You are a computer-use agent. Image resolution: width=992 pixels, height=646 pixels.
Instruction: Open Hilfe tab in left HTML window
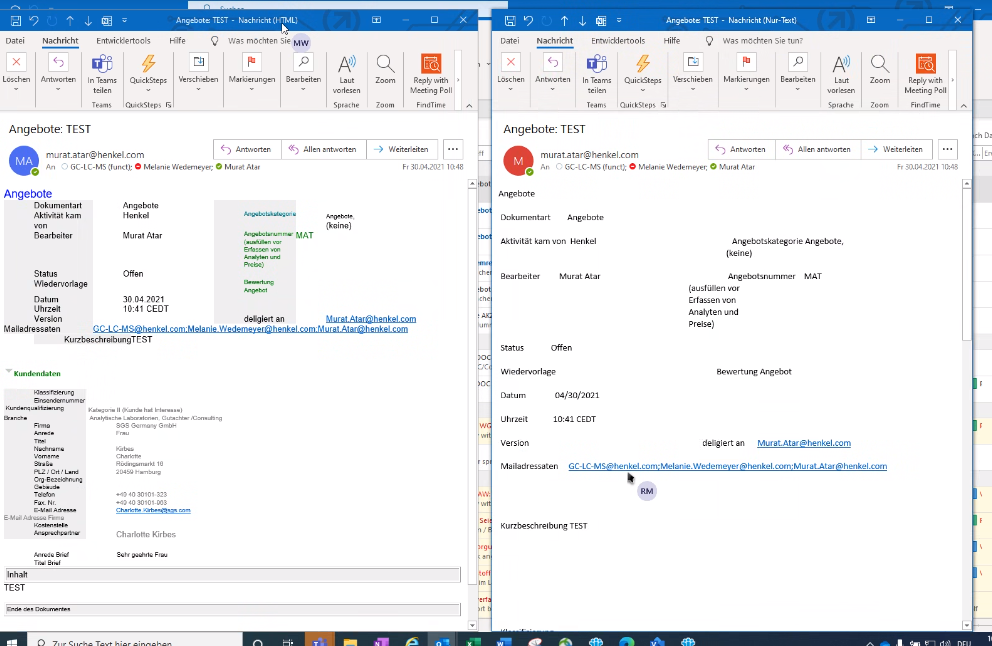(178, 40)
